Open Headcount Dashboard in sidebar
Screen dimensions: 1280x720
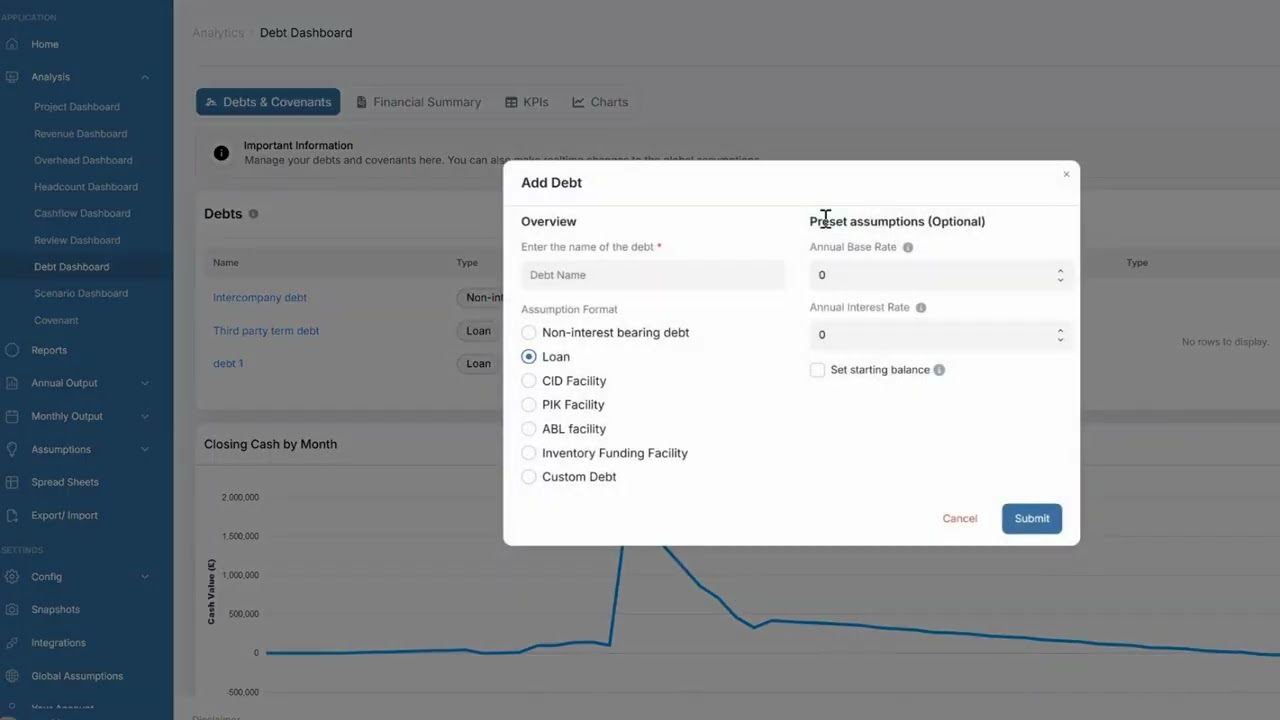point(86,187)
